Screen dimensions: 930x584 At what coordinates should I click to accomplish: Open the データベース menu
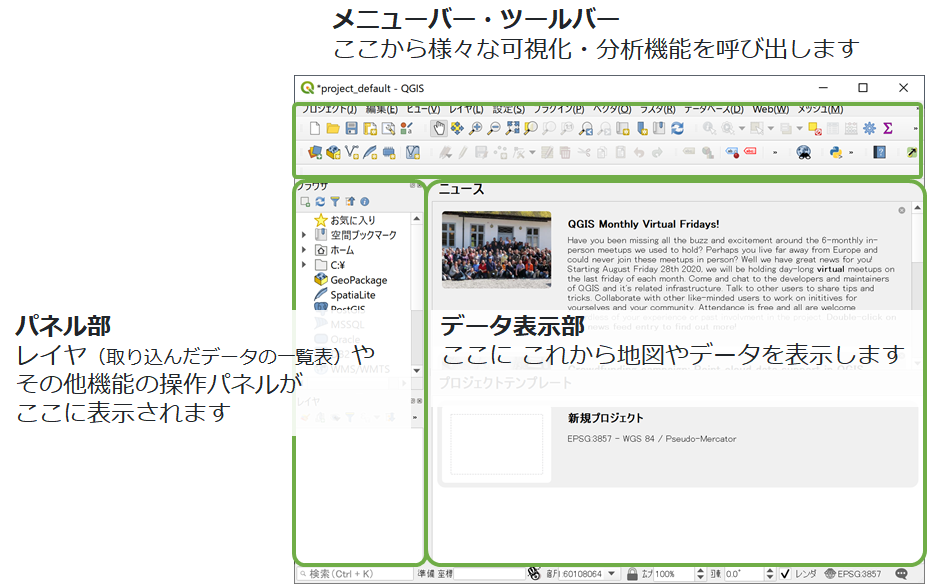pyautogui.click(x=714, y=109)
